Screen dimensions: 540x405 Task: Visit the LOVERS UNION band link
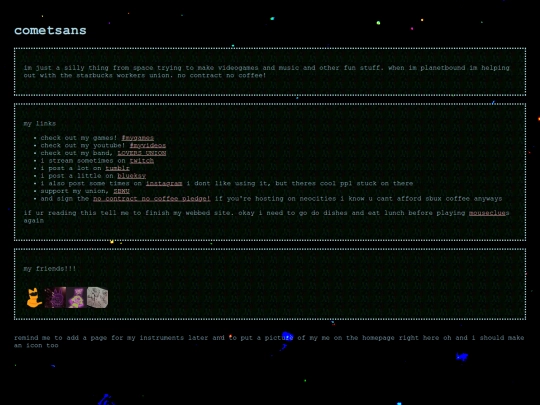click(142, 153)
